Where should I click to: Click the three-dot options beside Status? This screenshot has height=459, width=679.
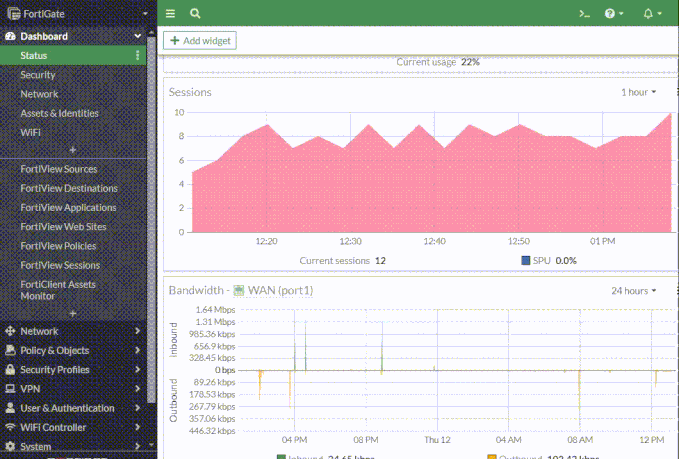point(138,55)
